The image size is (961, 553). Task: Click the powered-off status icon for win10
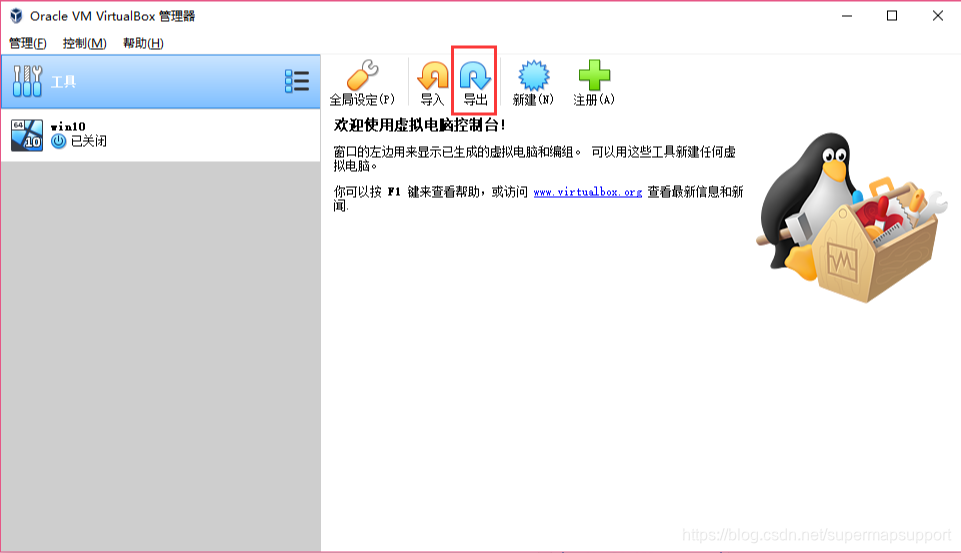[x=58, y=142]
